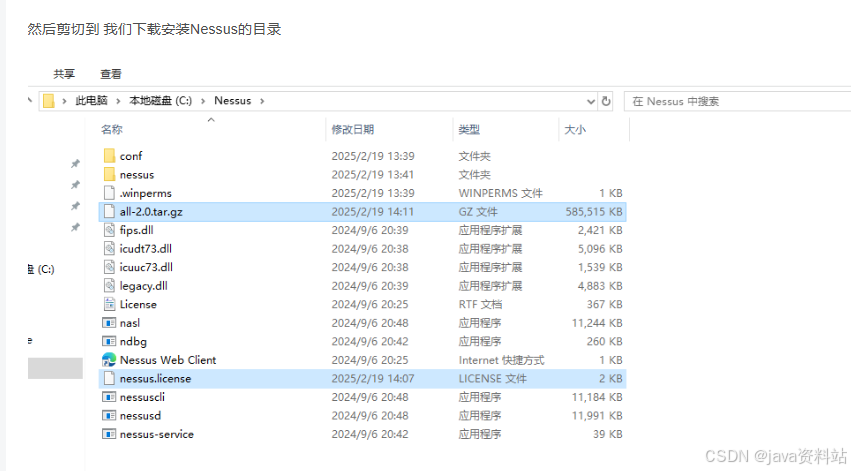Click the all-2.0.tar.gz file icon
Screen dimensions: 851x471
[x=109, y=211]
